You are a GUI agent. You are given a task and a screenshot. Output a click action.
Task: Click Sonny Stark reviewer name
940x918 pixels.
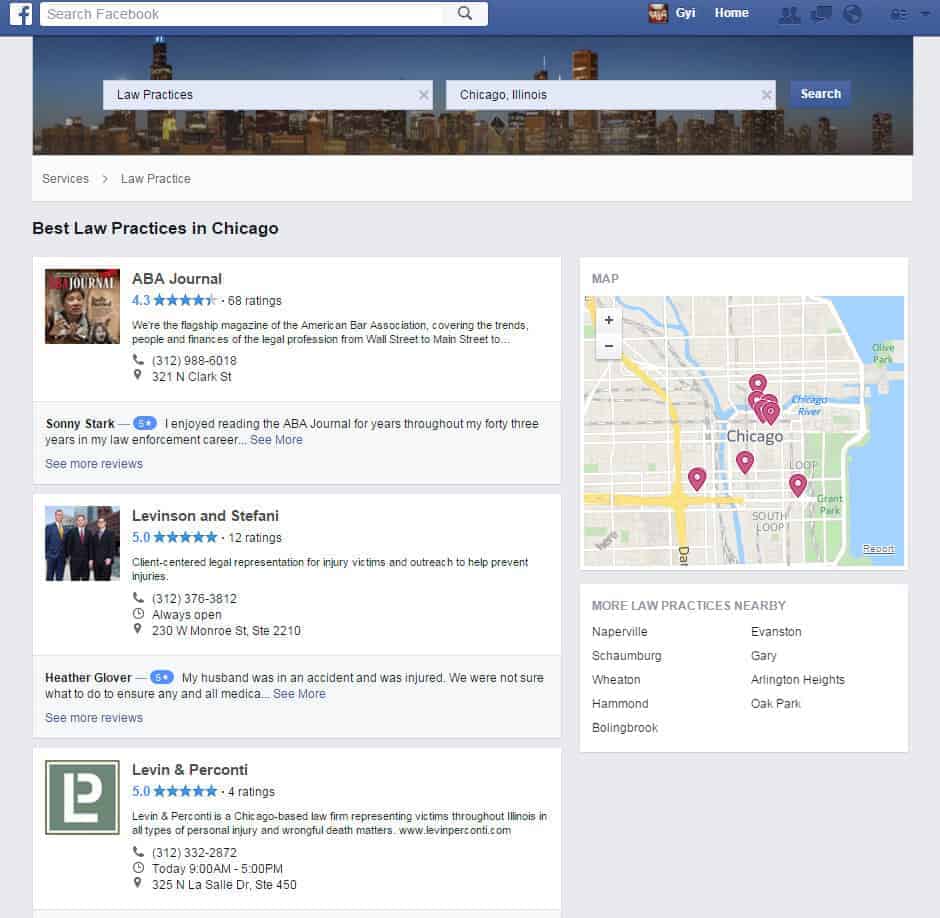80,423
